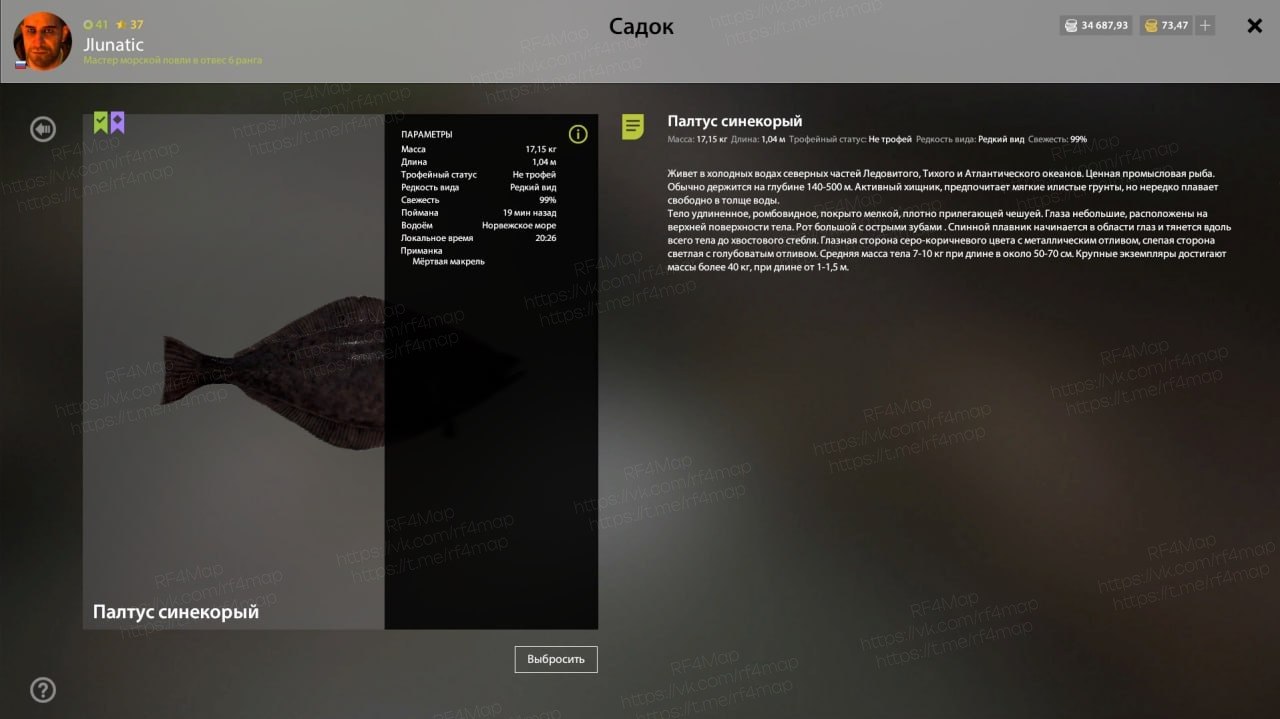Click the Длина value 1,04 м in parameters
Viewport: 1280px width, 719px height.
pos(544,162)
